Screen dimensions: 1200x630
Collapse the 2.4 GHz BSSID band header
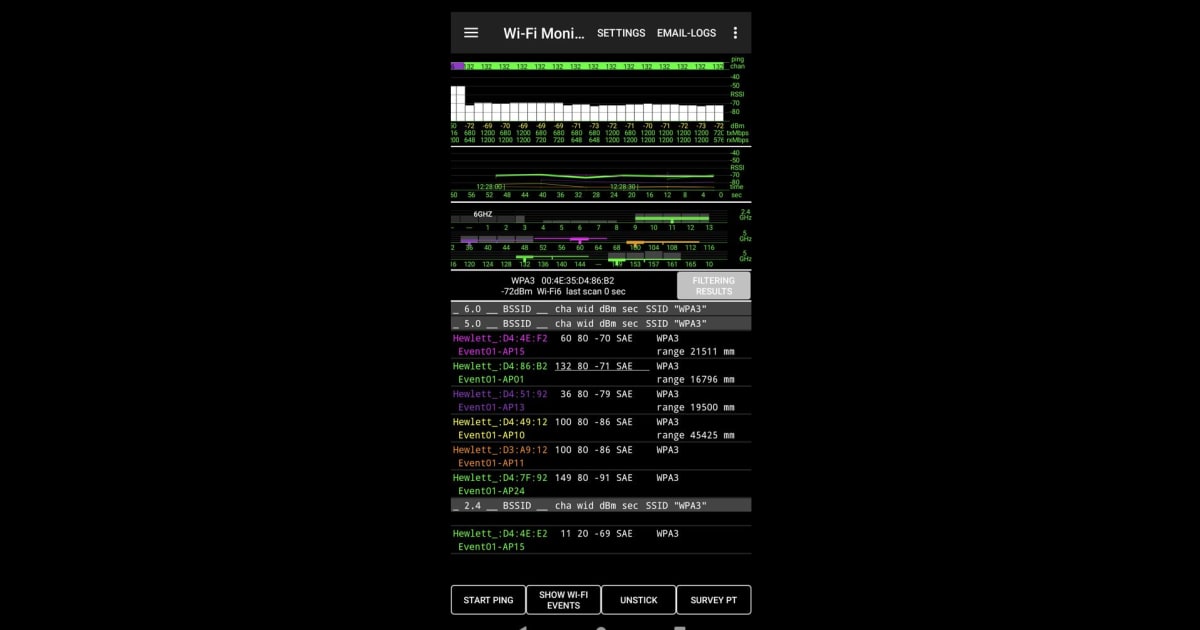click(600, 505)
